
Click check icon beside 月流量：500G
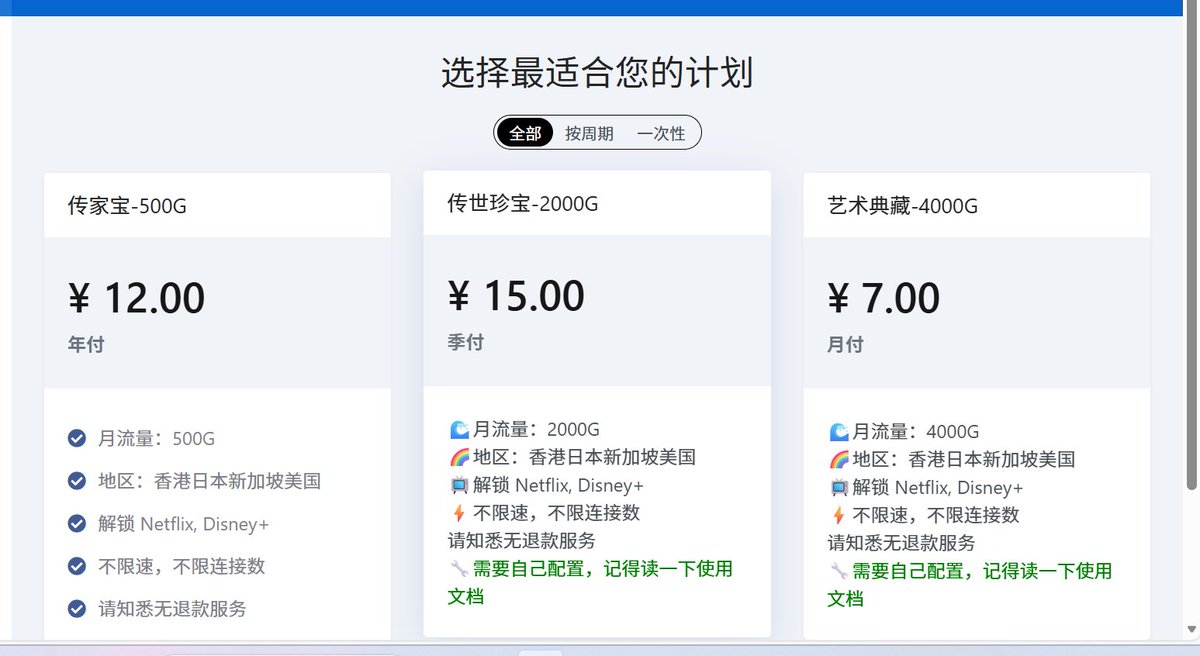pyautogui.click(x=77, y=438)
